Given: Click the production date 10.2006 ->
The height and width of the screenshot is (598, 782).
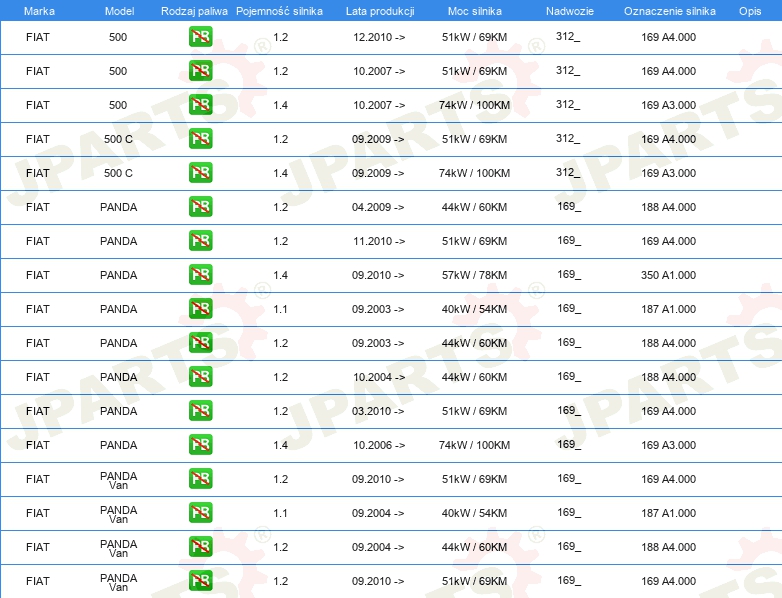Looking at the screenshot, I should [x=379, y=445].
